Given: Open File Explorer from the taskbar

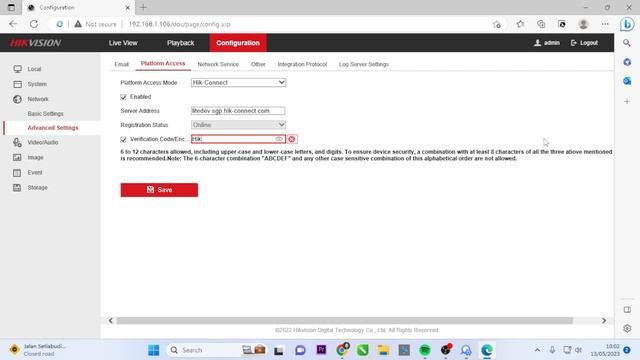Looking at the screenshot, I should [x=383, y=350].
